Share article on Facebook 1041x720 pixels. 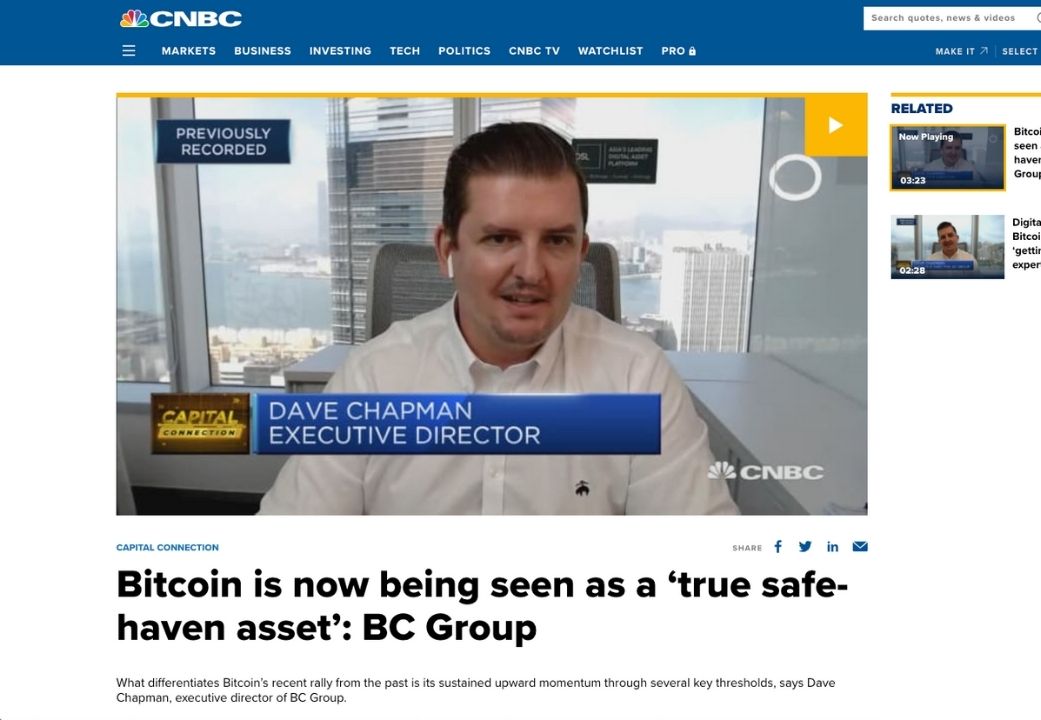point(778,547)
